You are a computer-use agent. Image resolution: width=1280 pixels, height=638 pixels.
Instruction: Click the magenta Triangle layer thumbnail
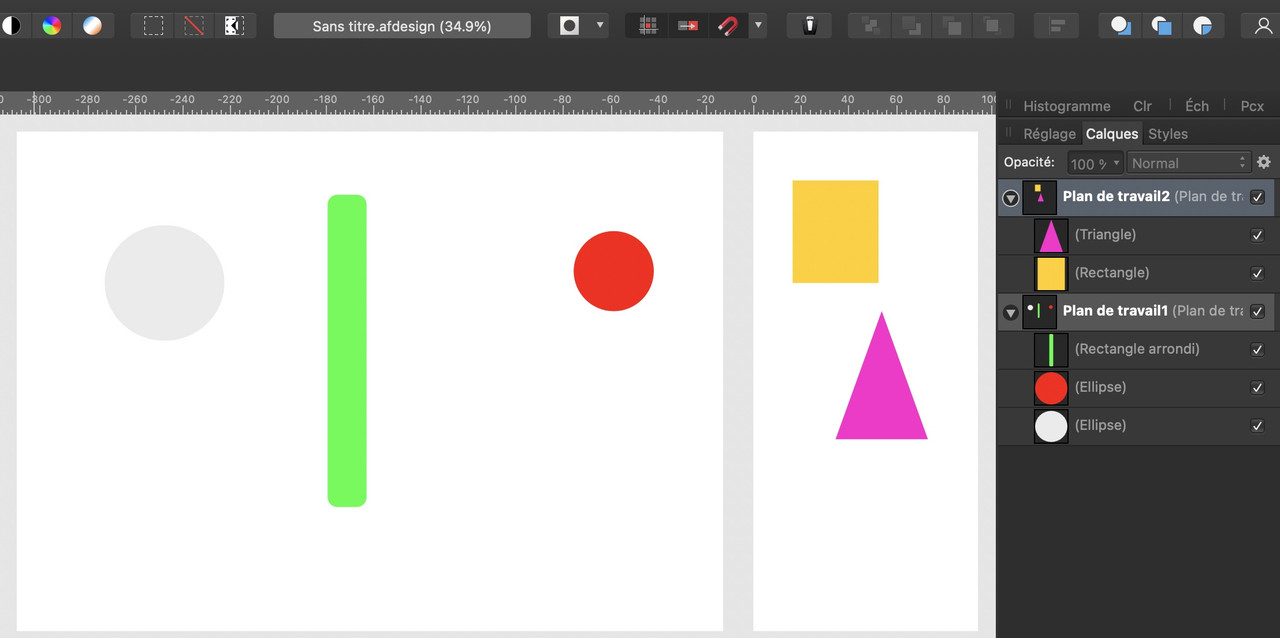pos(1051,236)
